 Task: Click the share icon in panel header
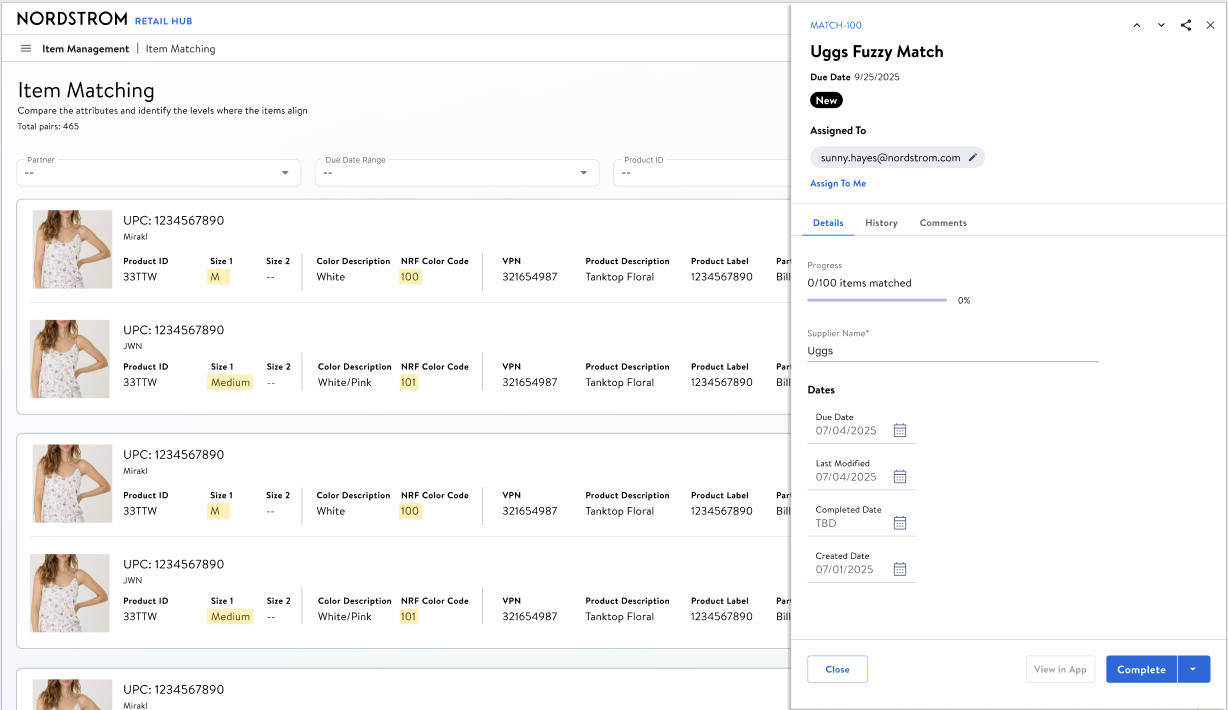pos(1186,25)
